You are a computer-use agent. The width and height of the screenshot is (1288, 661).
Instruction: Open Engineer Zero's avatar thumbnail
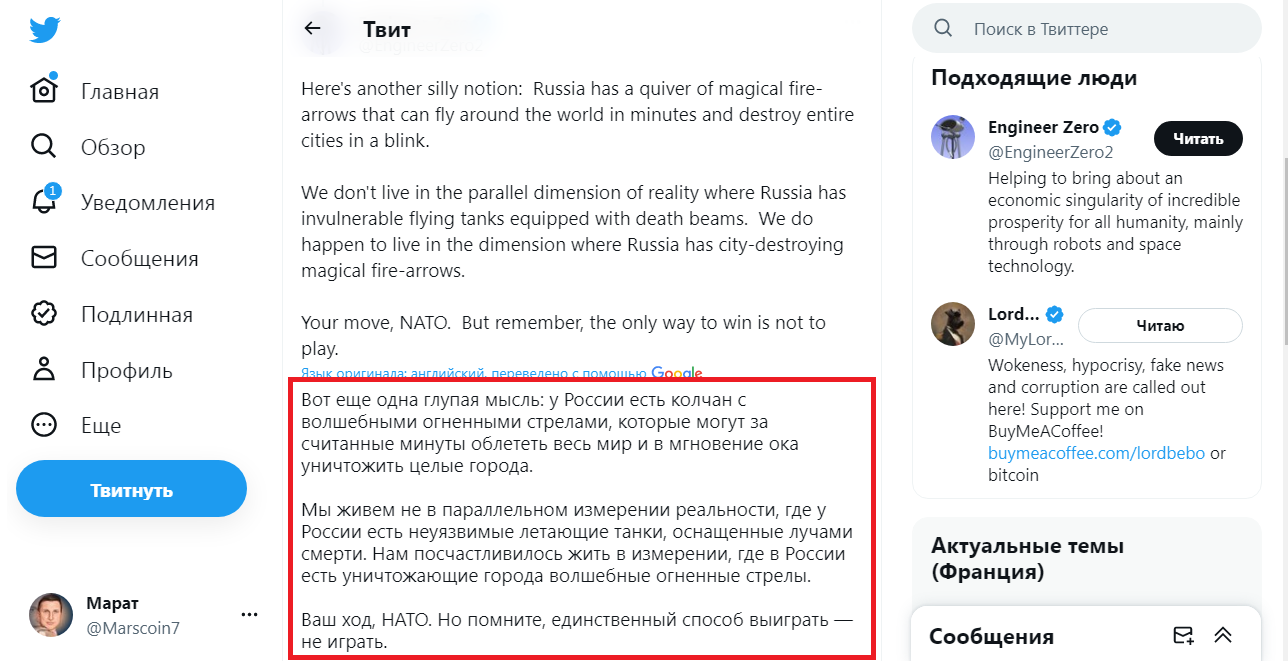coord(953,137)
